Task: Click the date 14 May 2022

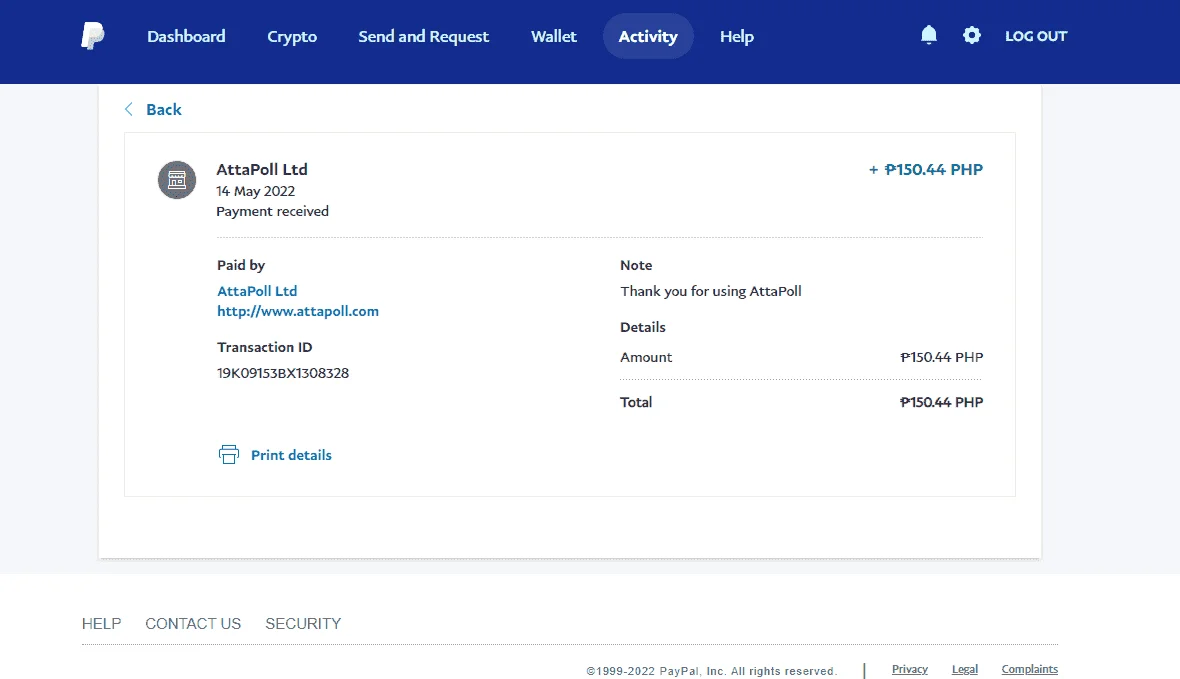Action: [256, 191]
